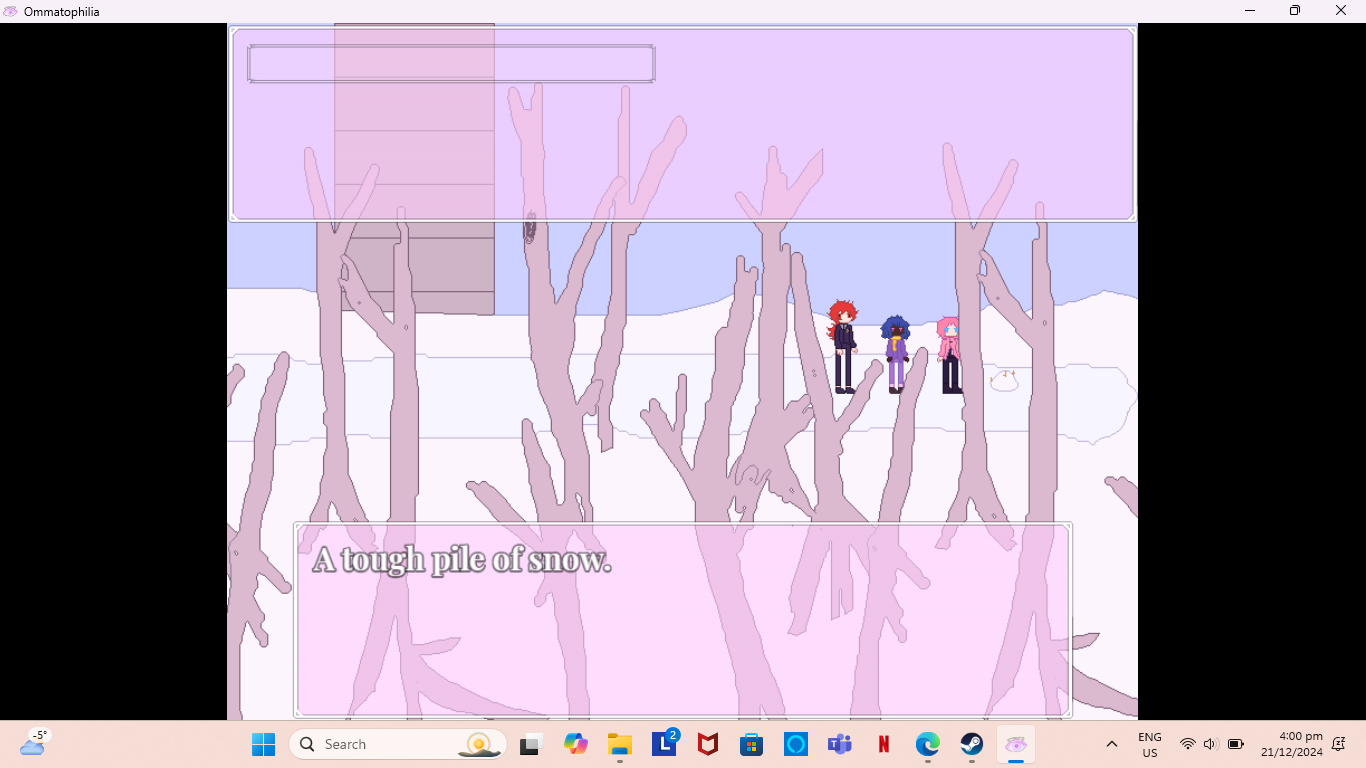Click the blue-haired character in purple
Viewport: 1366px width, 768px height.
point(895,355)
